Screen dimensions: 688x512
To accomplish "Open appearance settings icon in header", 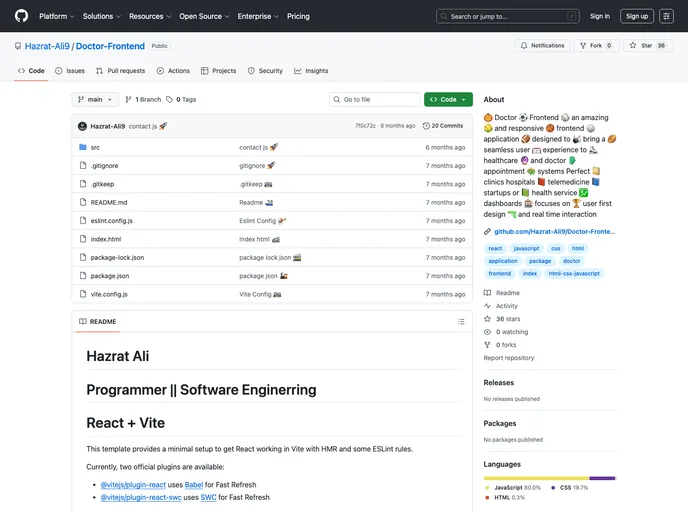I will (x=666, y=16).
